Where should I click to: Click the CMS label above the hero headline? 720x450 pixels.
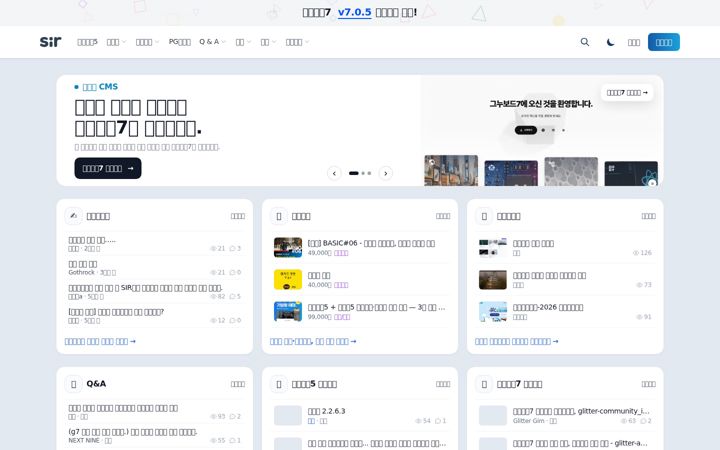coord(100,87)
